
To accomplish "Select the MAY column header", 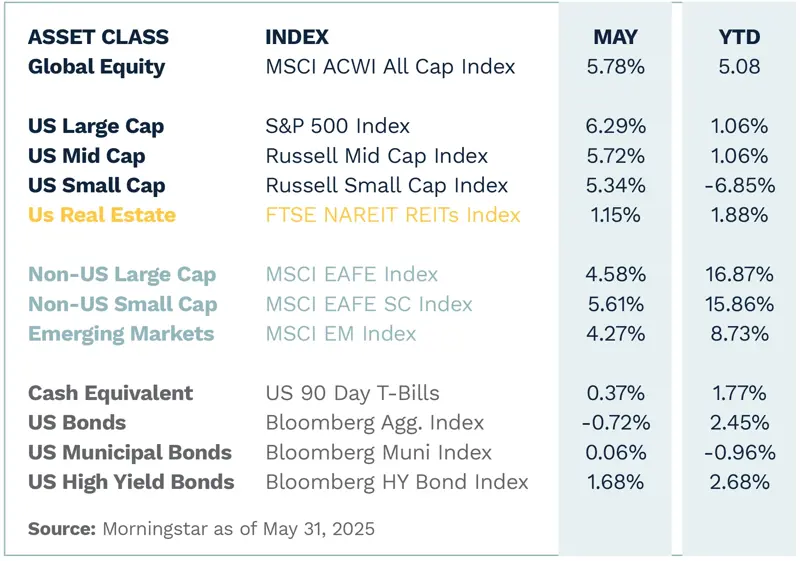I will pos(615,38).
